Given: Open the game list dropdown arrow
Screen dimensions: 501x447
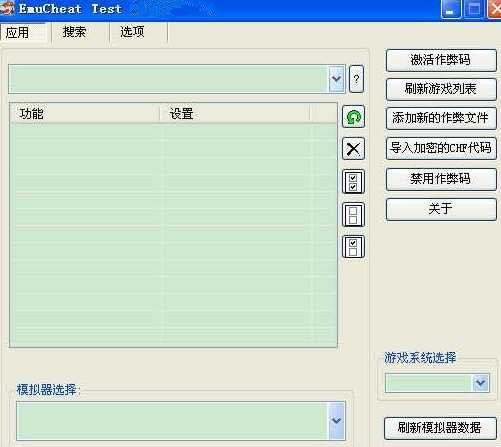Looking at the screenshot, I should [336, 79].
